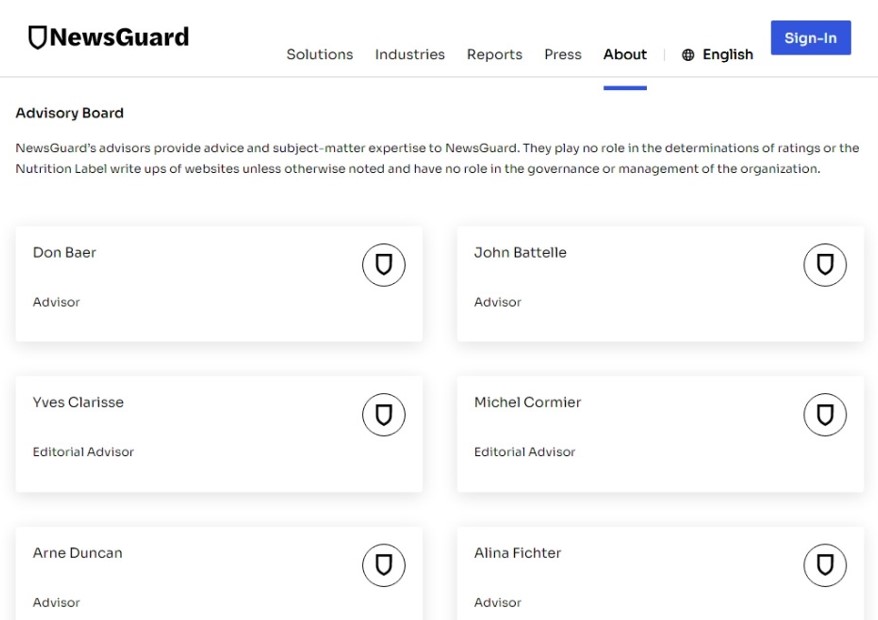Screen dimensions: 878x620
Task: Click Editorial Advisor under Michel Cormier
Action: click(525, 452)
